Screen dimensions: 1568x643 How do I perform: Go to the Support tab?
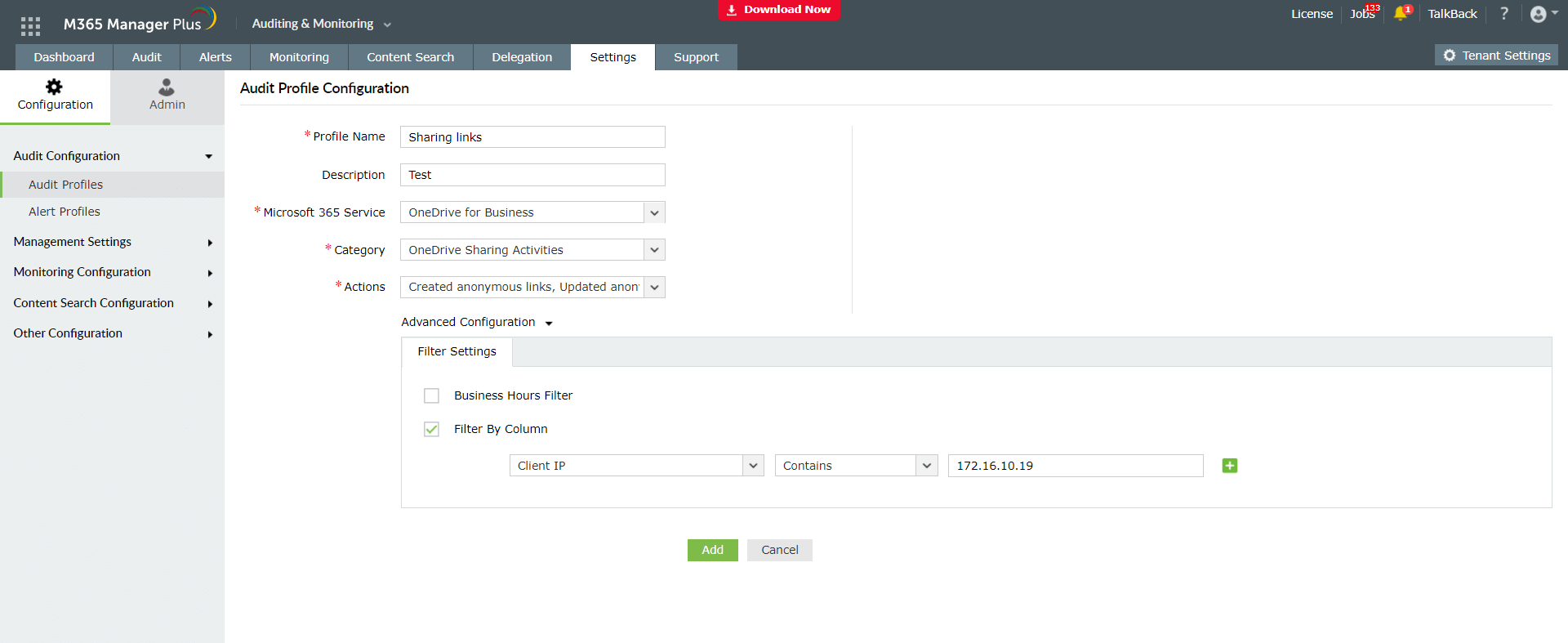[697, 57]
